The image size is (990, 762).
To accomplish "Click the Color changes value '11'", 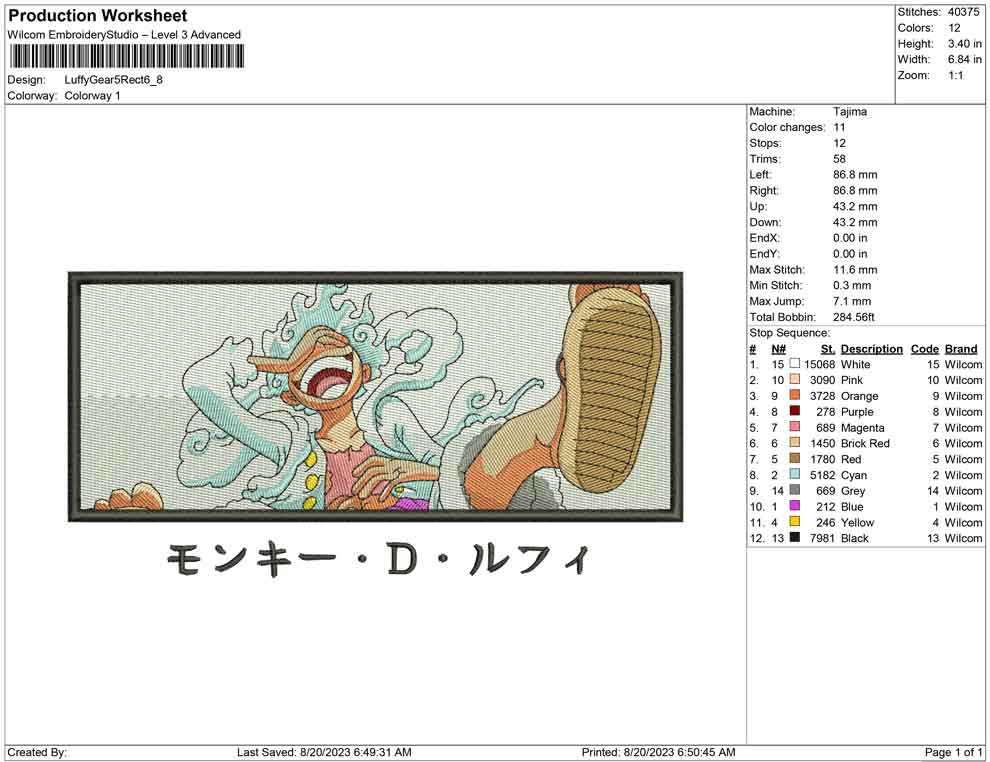I will [x=839, y=128].
